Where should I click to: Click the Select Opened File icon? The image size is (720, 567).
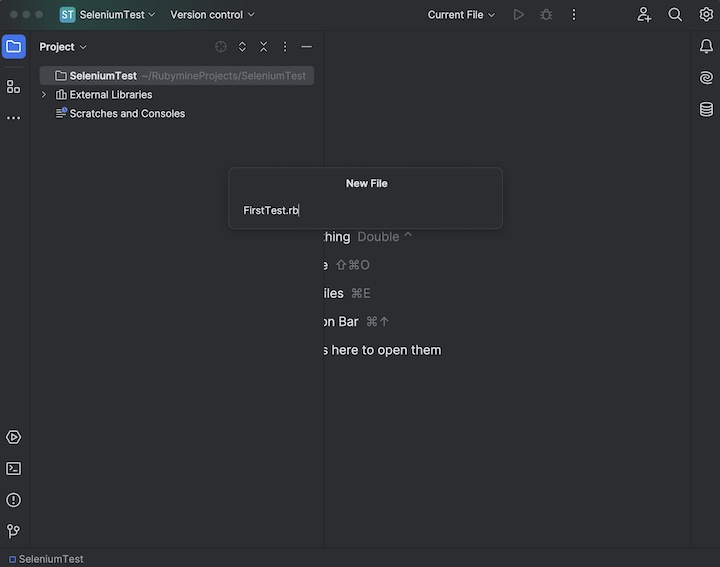pyautogui.click(x=221, y=47)
